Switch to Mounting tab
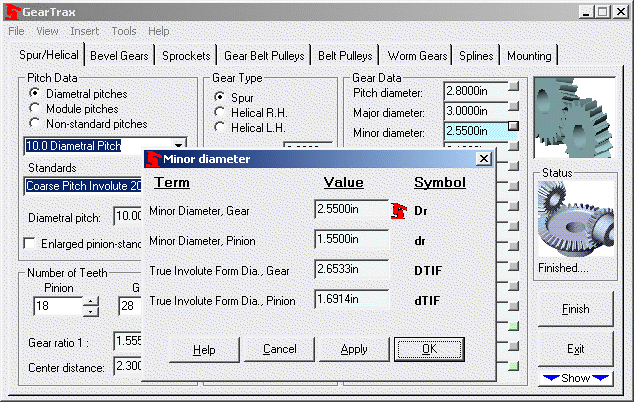 click(x=529, y=55)
